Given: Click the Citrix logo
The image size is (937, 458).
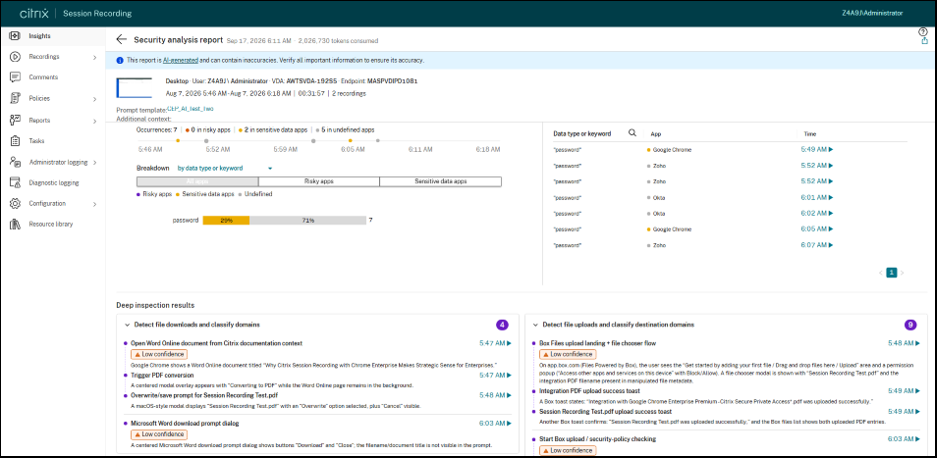Looking at the screenshot, I should tap(34, 13).
